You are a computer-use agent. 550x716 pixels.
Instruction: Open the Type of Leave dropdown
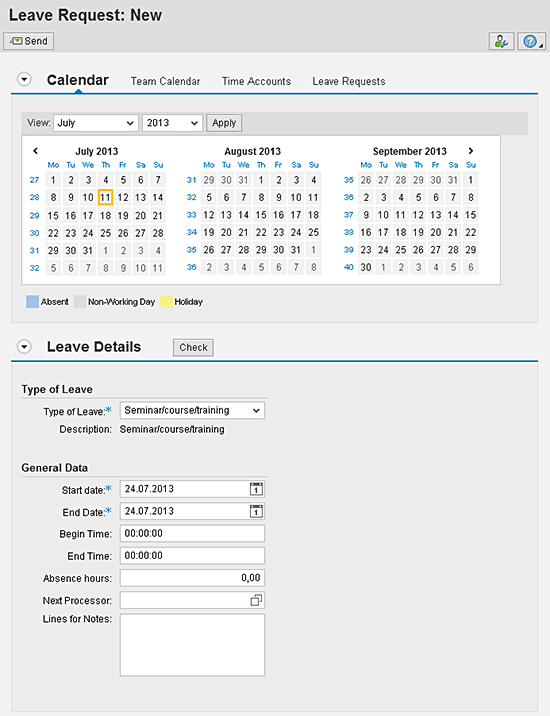tap(192, 410)
